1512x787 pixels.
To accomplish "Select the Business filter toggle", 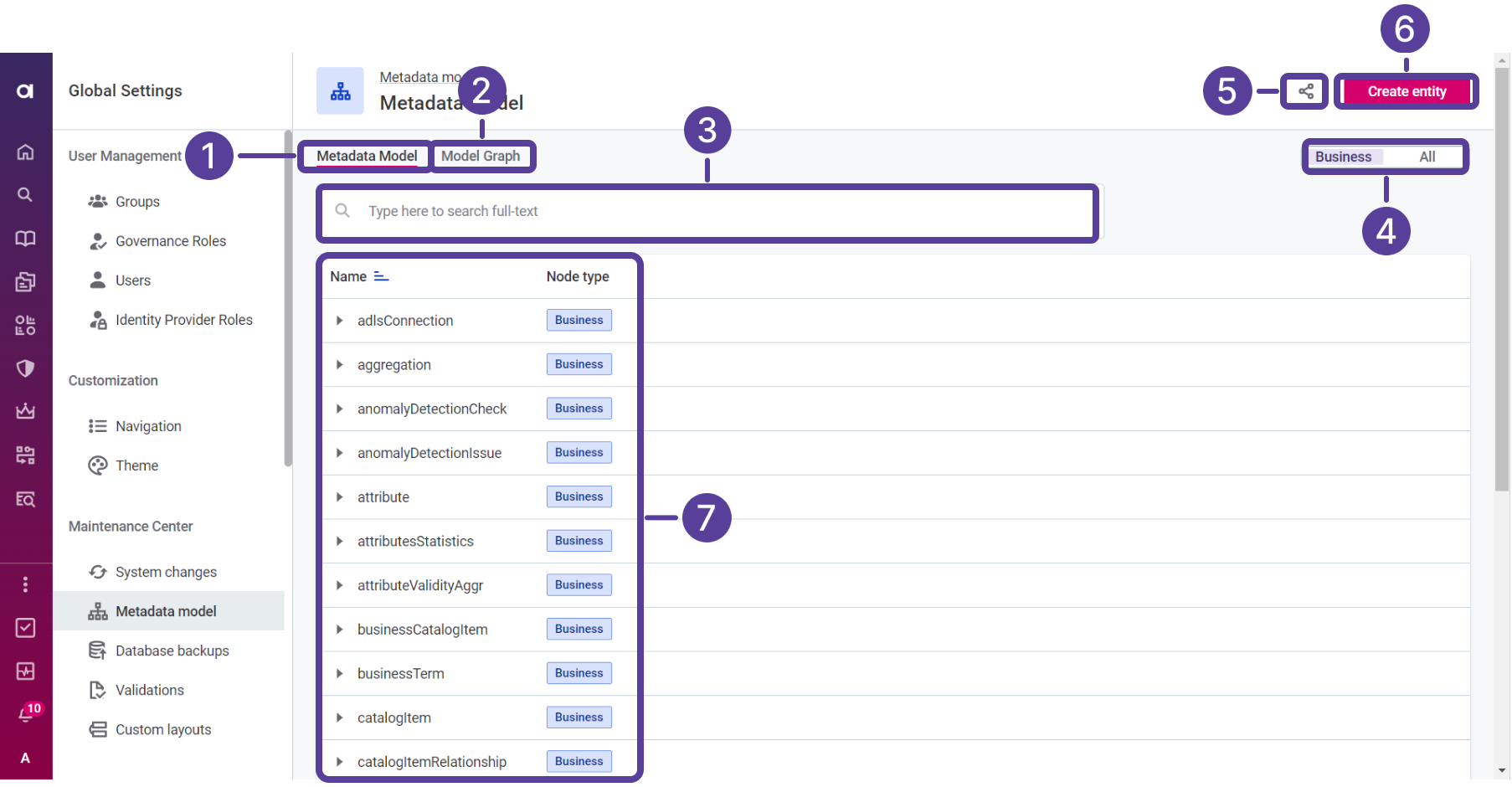I will pyautogui.click(x=1343, y=157).
